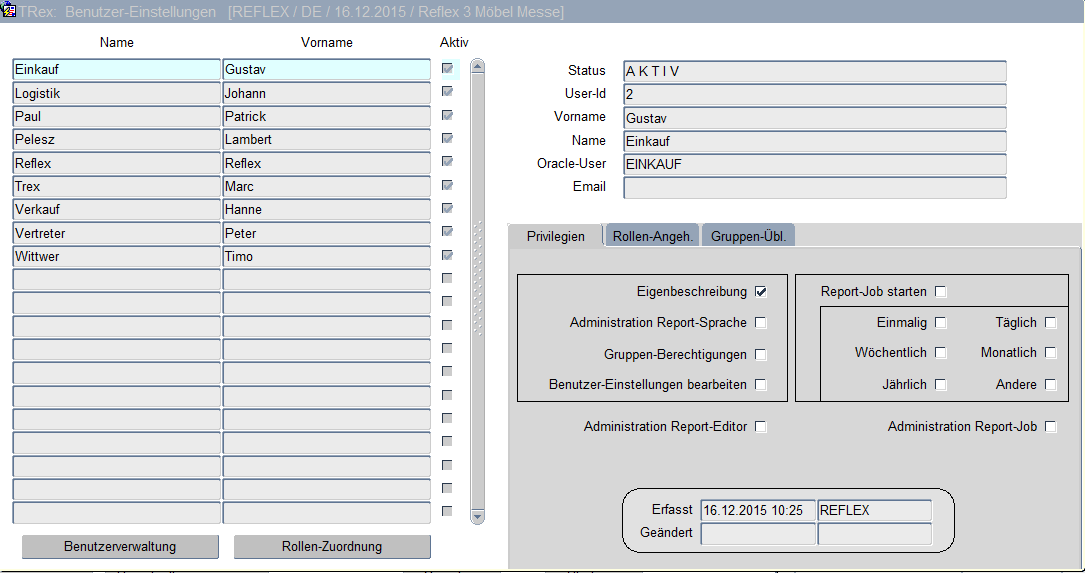Enable the Täglich schedule option
1085x573 pixels.
click(x=1050, y=323)
